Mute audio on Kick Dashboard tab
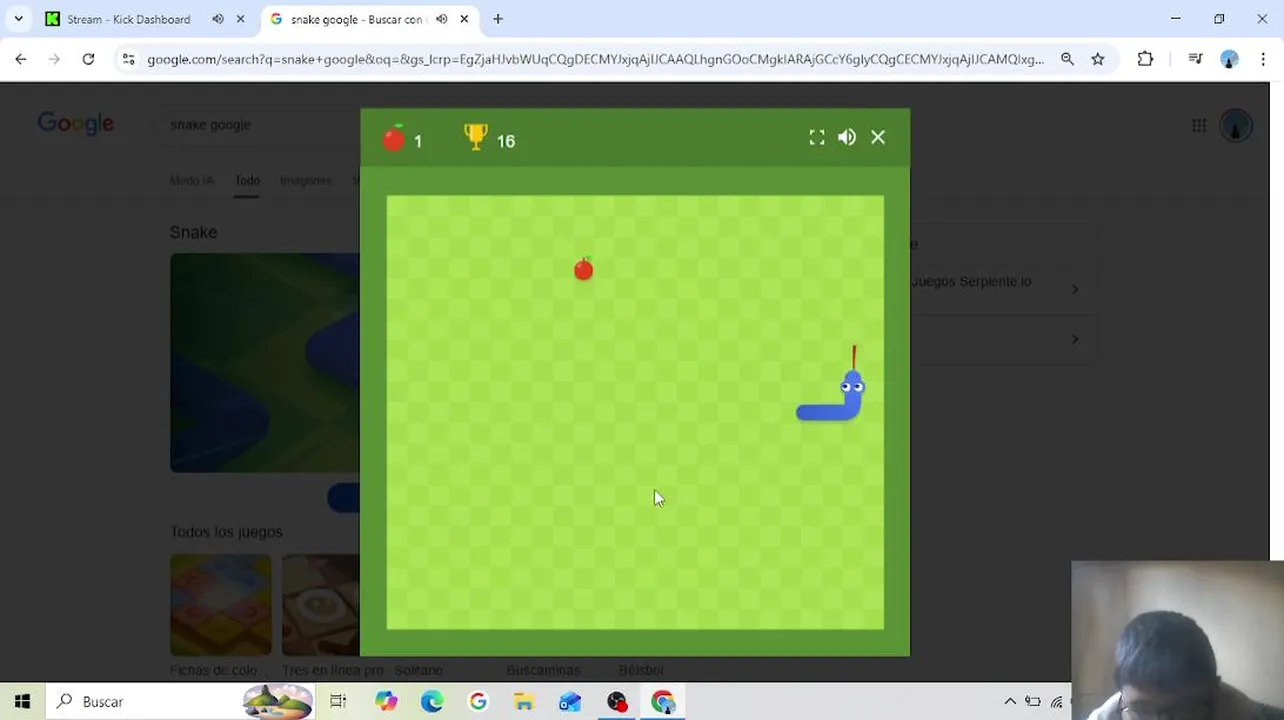The width and height of the screenshot is (1284, 720). point(218,19)
